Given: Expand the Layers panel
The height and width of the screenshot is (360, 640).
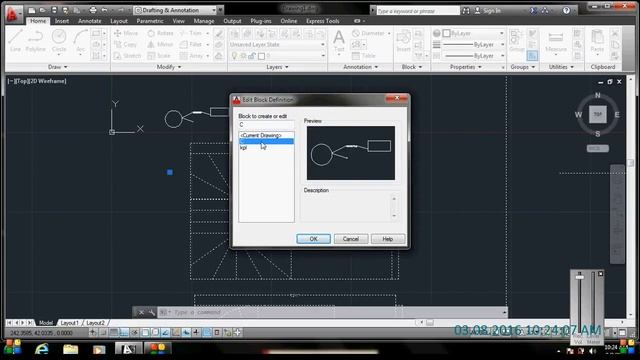Looking at the screenshot, I should pyautogui.click(x=277, y=67).
